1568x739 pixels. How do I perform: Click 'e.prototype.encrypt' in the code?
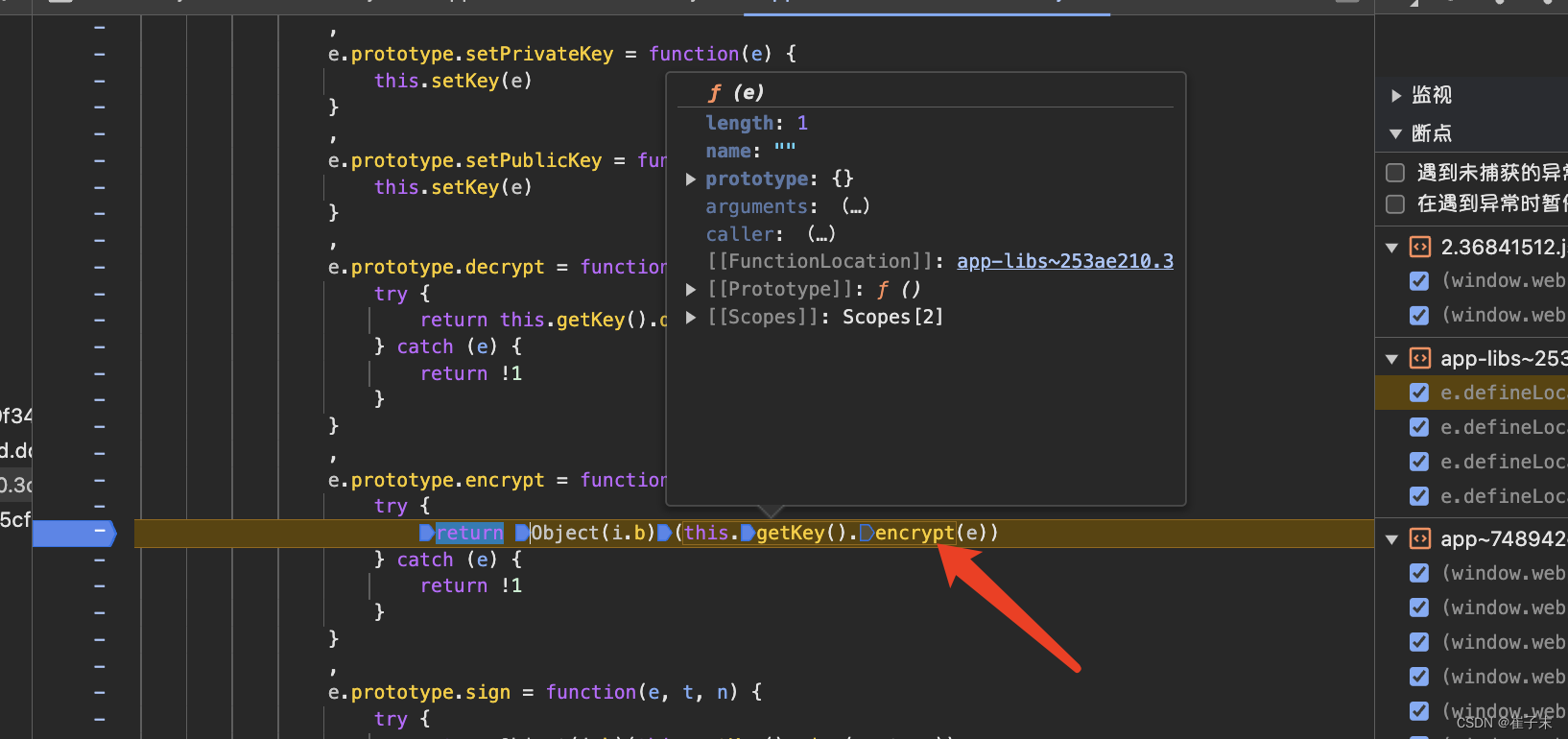pyautogui.click(x=436, y=480)
